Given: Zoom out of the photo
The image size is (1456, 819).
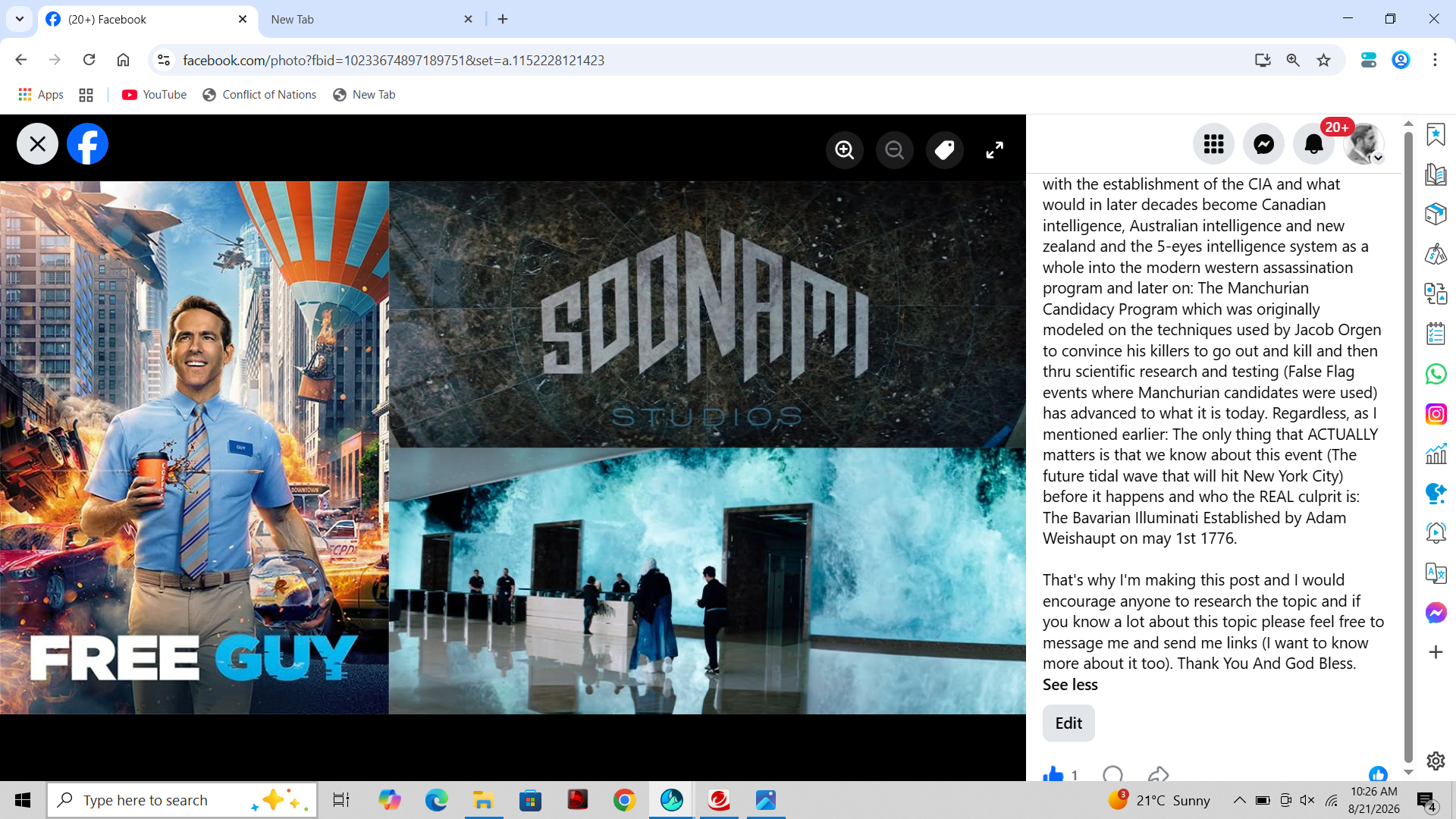Looking at the screenshot, I should pos(894,150).
